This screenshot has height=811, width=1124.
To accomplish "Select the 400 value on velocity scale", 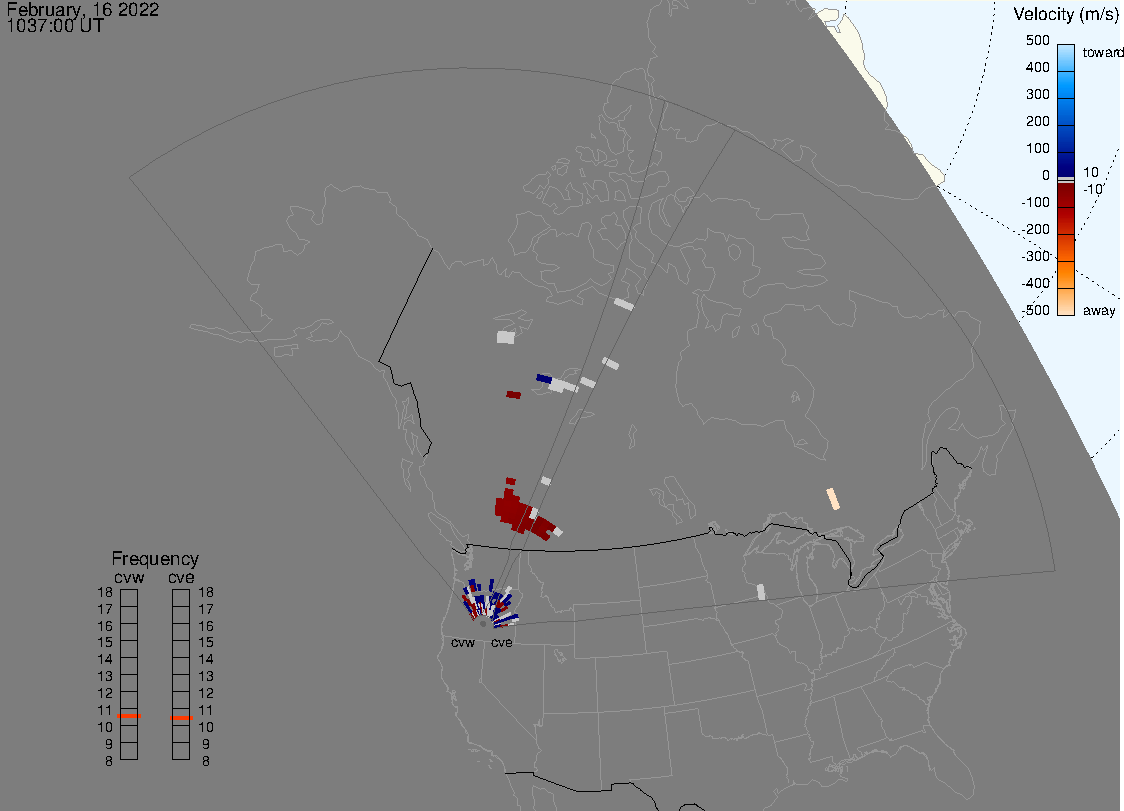I will 1037,67.
